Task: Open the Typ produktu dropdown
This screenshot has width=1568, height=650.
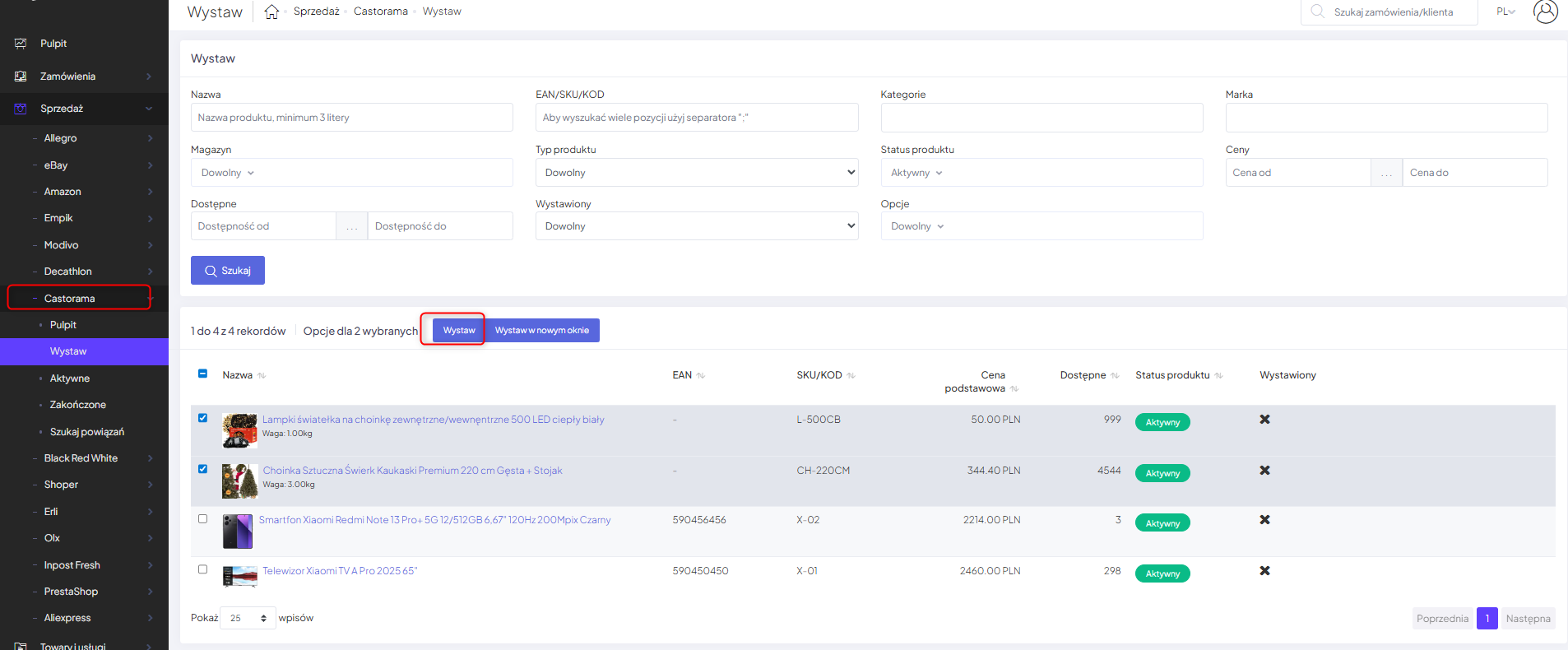Action: 696,173
